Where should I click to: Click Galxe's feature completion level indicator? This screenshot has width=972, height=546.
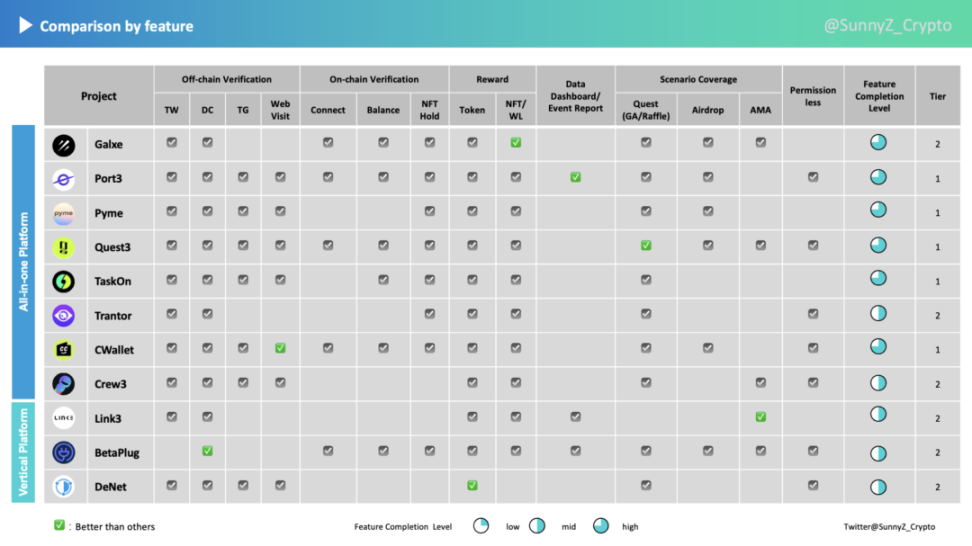[x=878, y=144]
